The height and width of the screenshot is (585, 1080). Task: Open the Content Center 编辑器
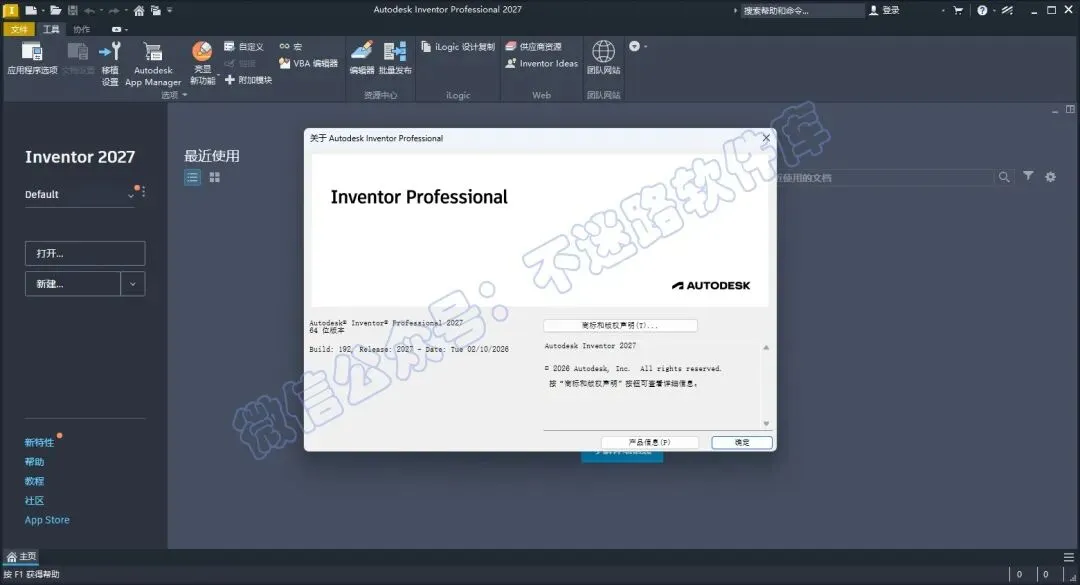pyautogui.click(x=362, y=58)
